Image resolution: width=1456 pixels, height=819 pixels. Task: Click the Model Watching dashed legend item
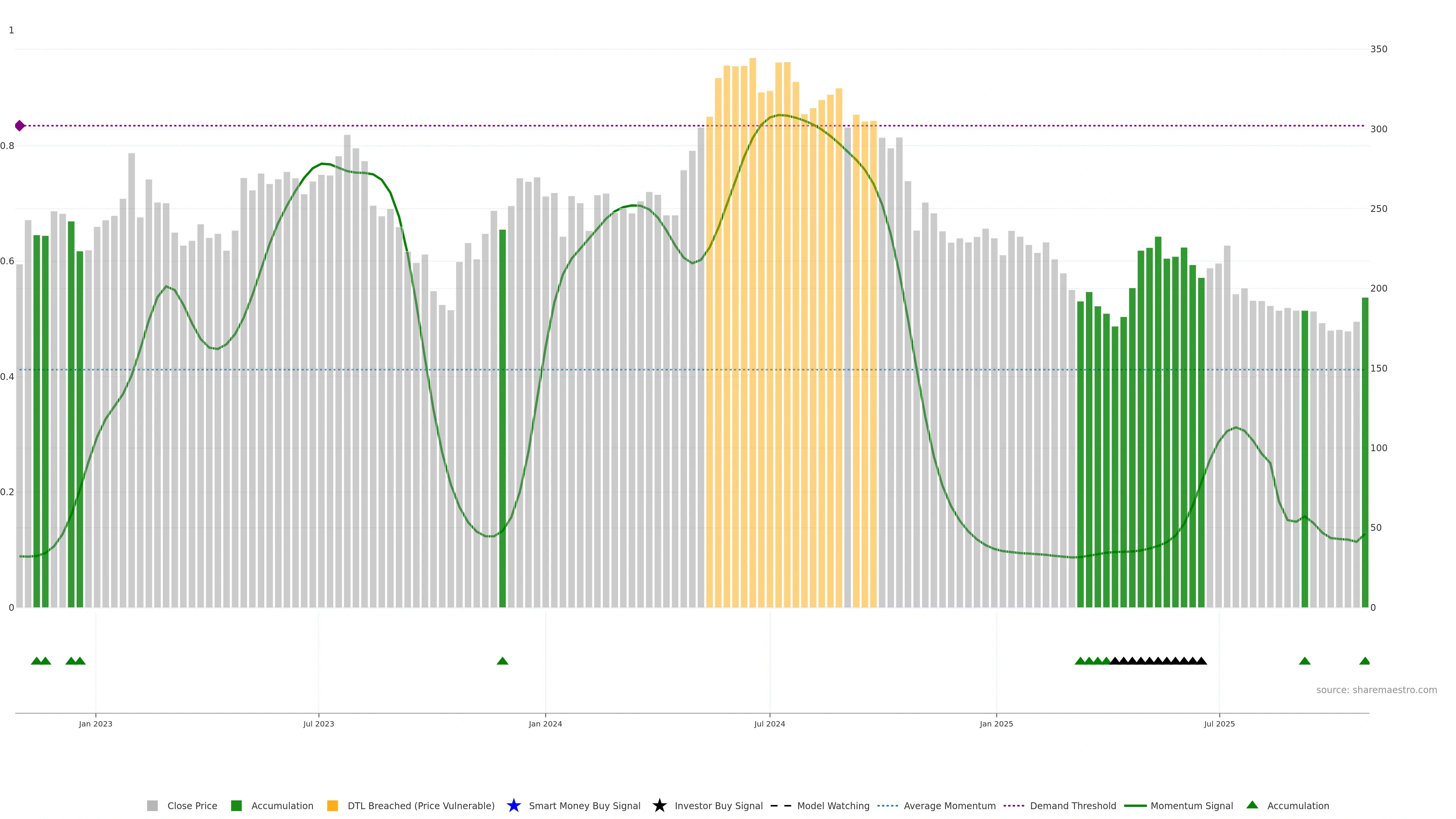781,805
